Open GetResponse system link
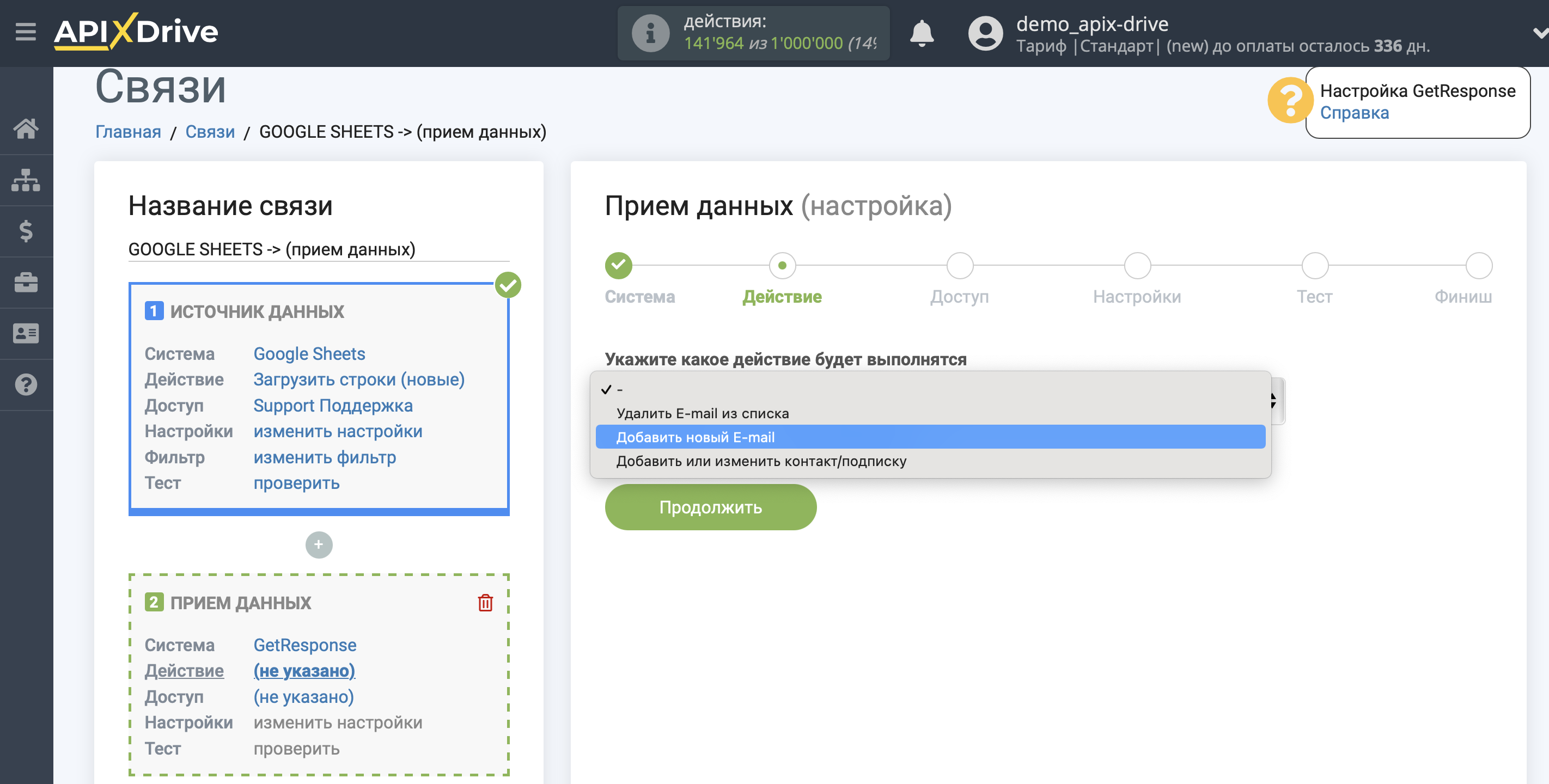Screen dimensions: 1549x784 (305, 645)
